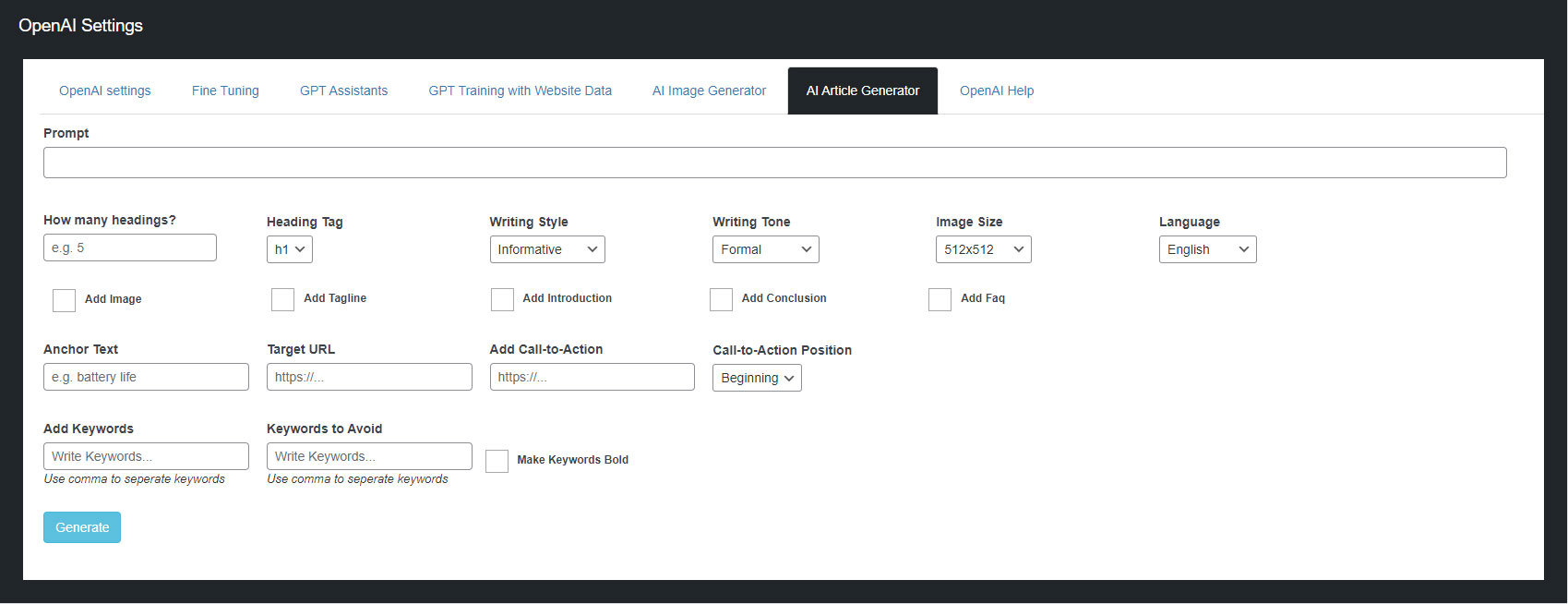Open the OpenAI Help tab

click(x=997, y=91)
